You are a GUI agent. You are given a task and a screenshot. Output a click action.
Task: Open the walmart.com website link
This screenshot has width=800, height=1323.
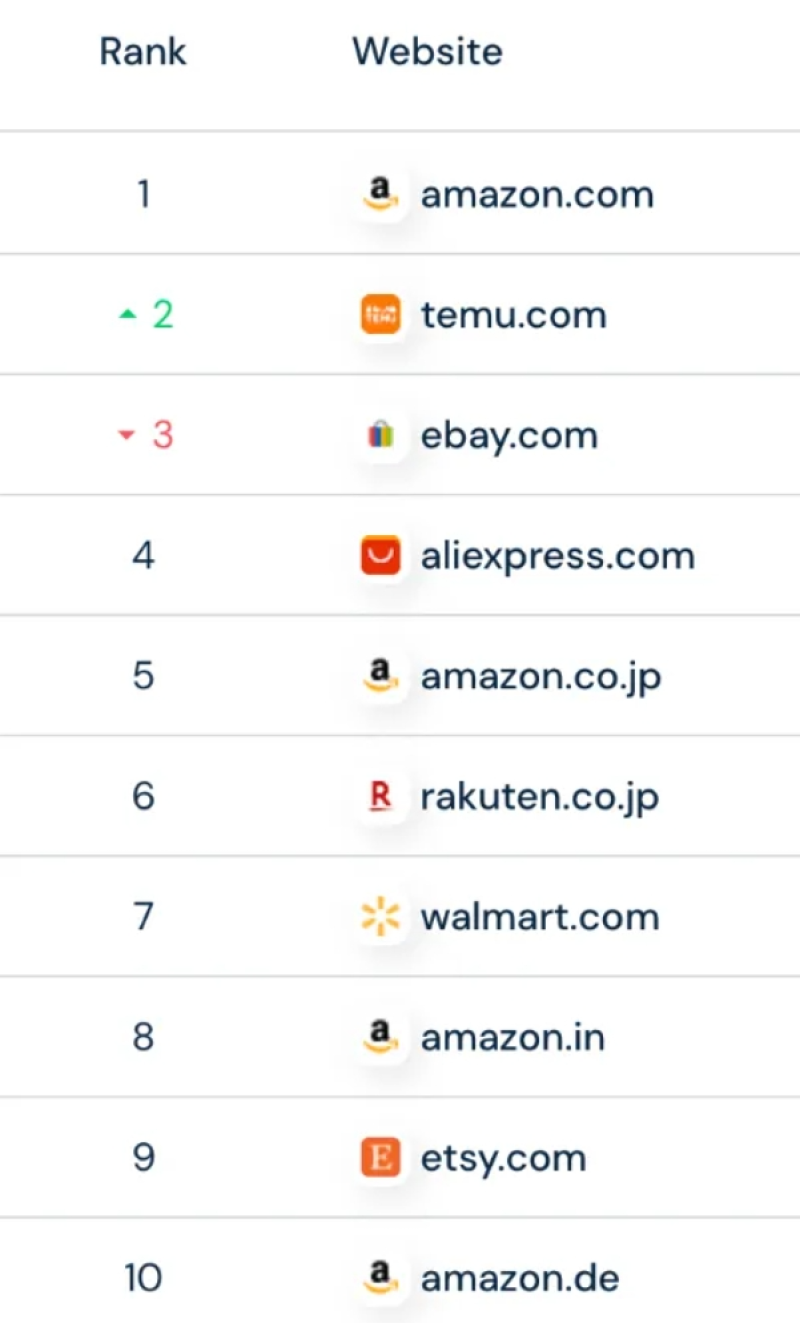[x=539, y=917]
